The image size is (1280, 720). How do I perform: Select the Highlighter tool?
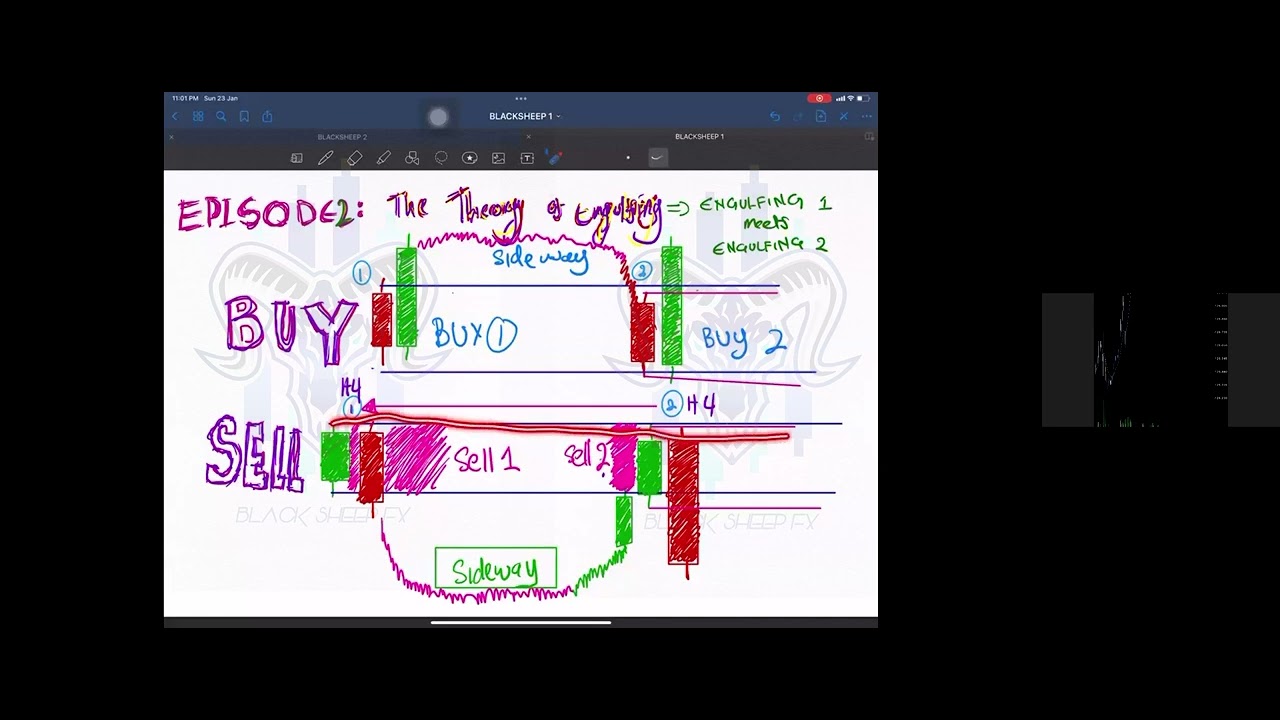[x=383, y=158]
